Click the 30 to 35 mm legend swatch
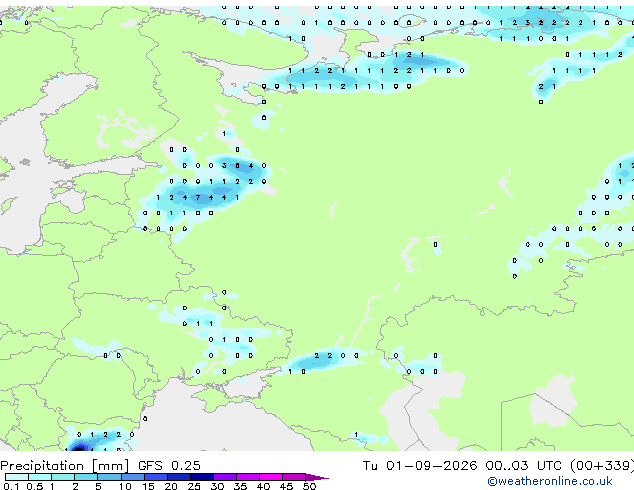The image size is (634, 490). pos(225,477)
